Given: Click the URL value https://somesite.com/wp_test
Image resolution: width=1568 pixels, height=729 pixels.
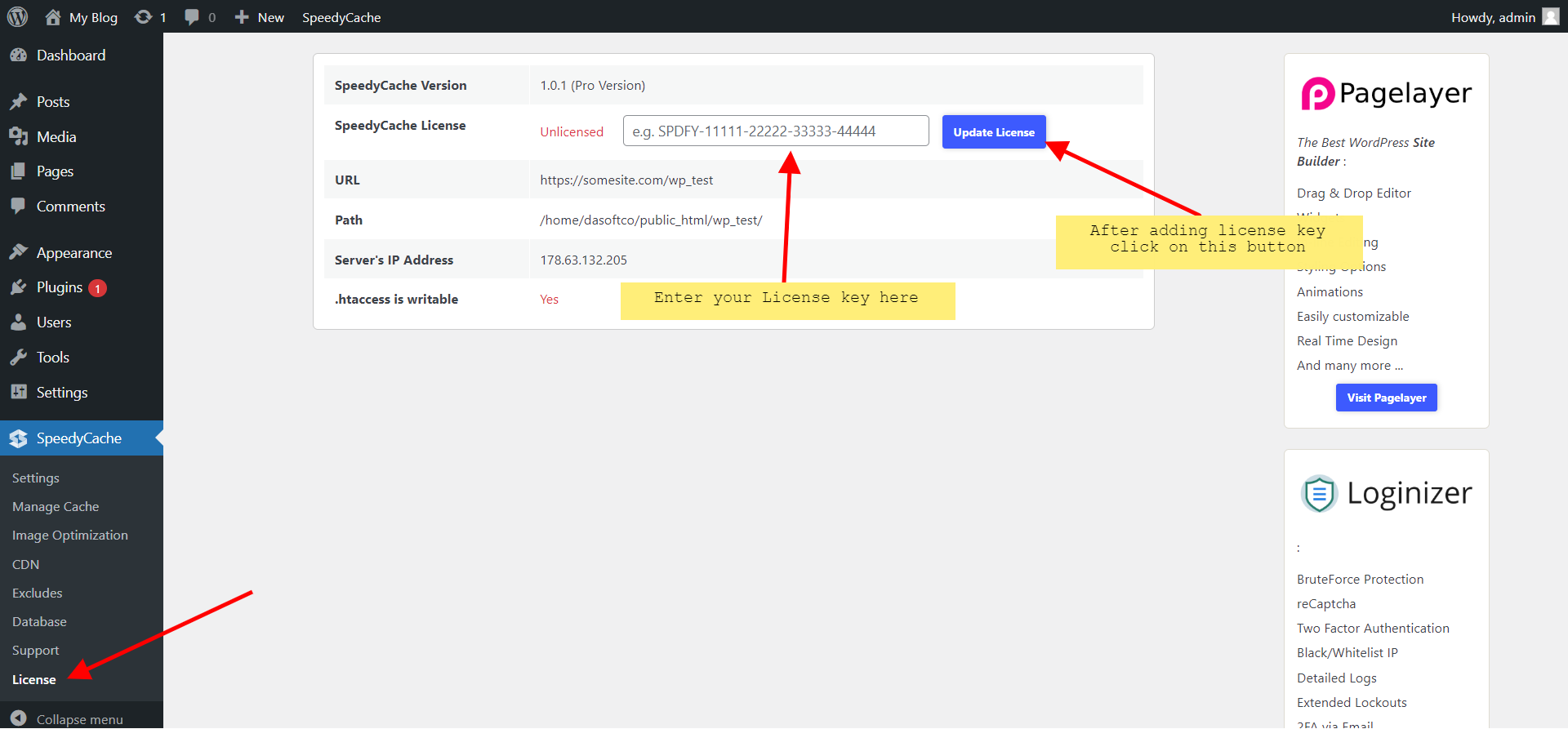Looking at the screenshot, I should coord(626,180).
